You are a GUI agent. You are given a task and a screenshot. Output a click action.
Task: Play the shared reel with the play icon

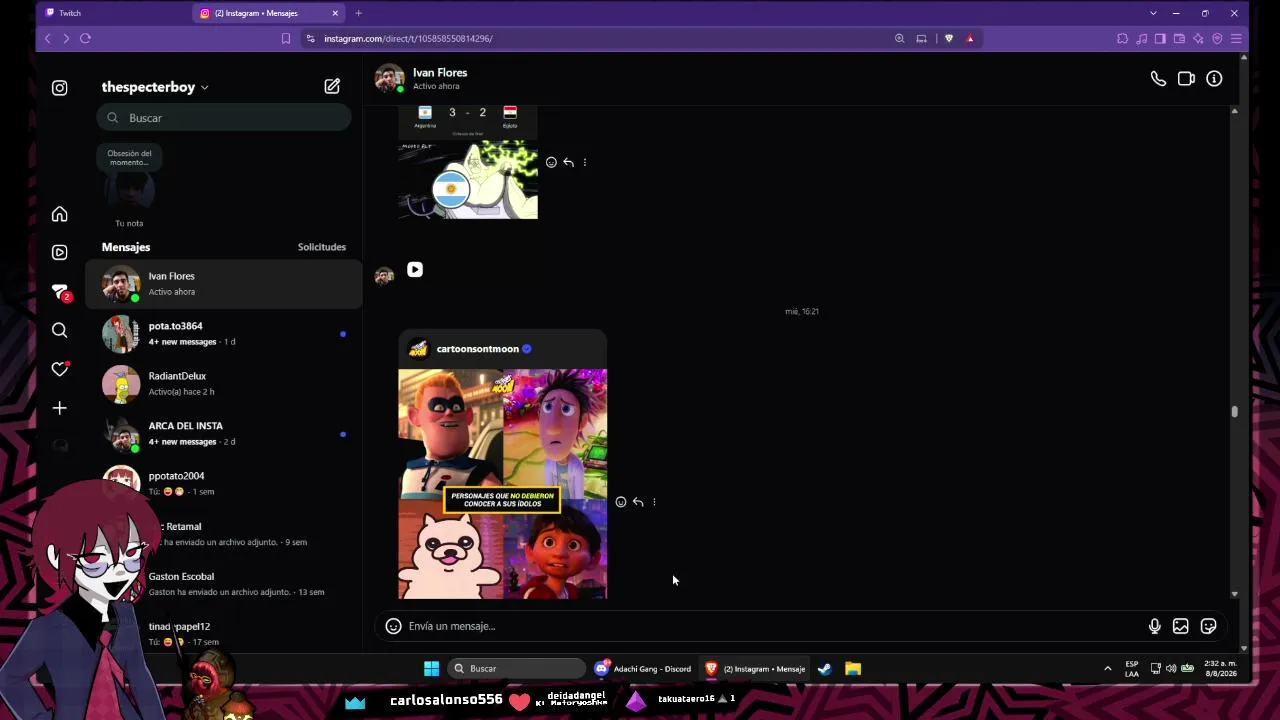click(x=415, y=270)
